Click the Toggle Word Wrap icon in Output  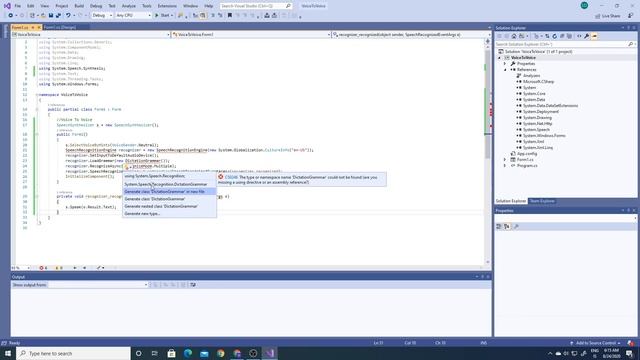tap(193, 285)
